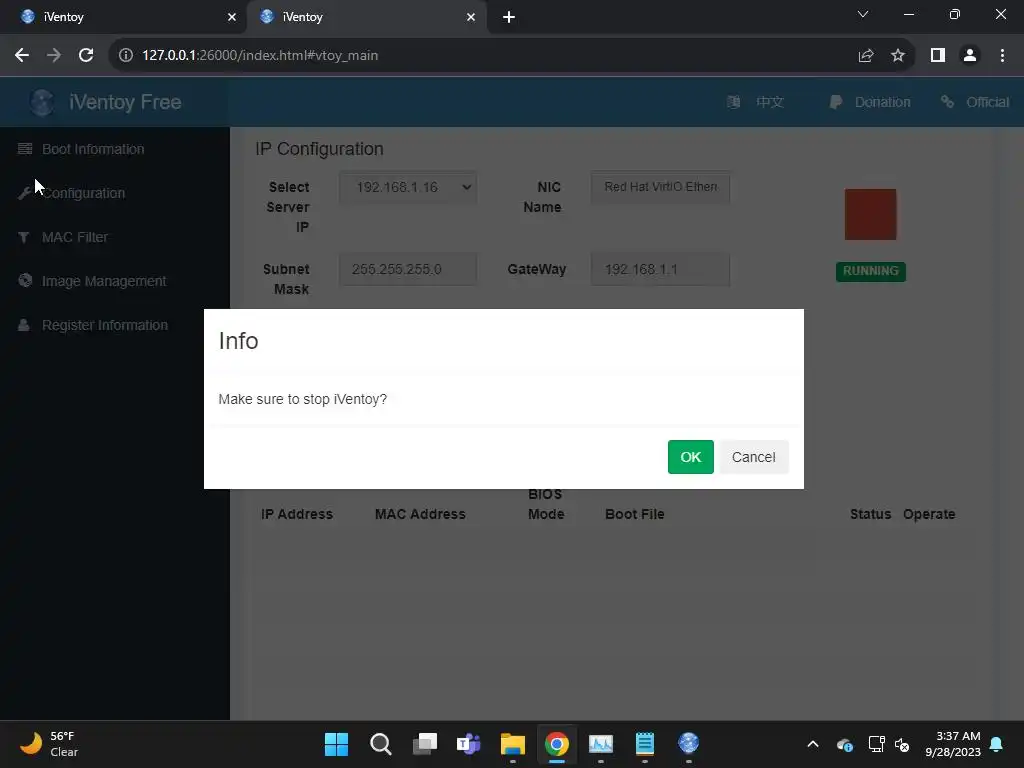Open Image Management in sidebar

[x=104, y=281]
